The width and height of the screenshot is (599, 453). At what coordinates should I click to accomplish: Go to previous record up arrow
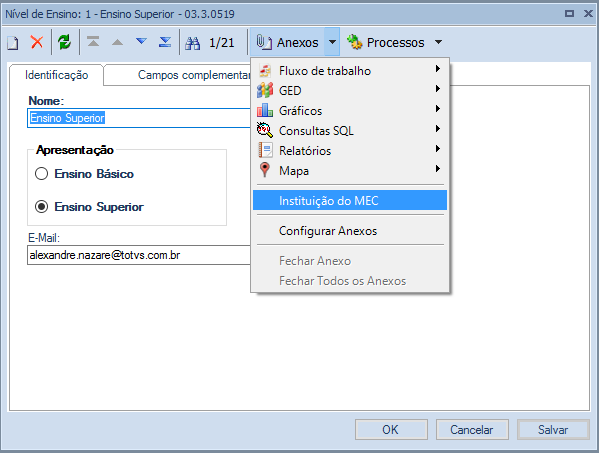117,42
